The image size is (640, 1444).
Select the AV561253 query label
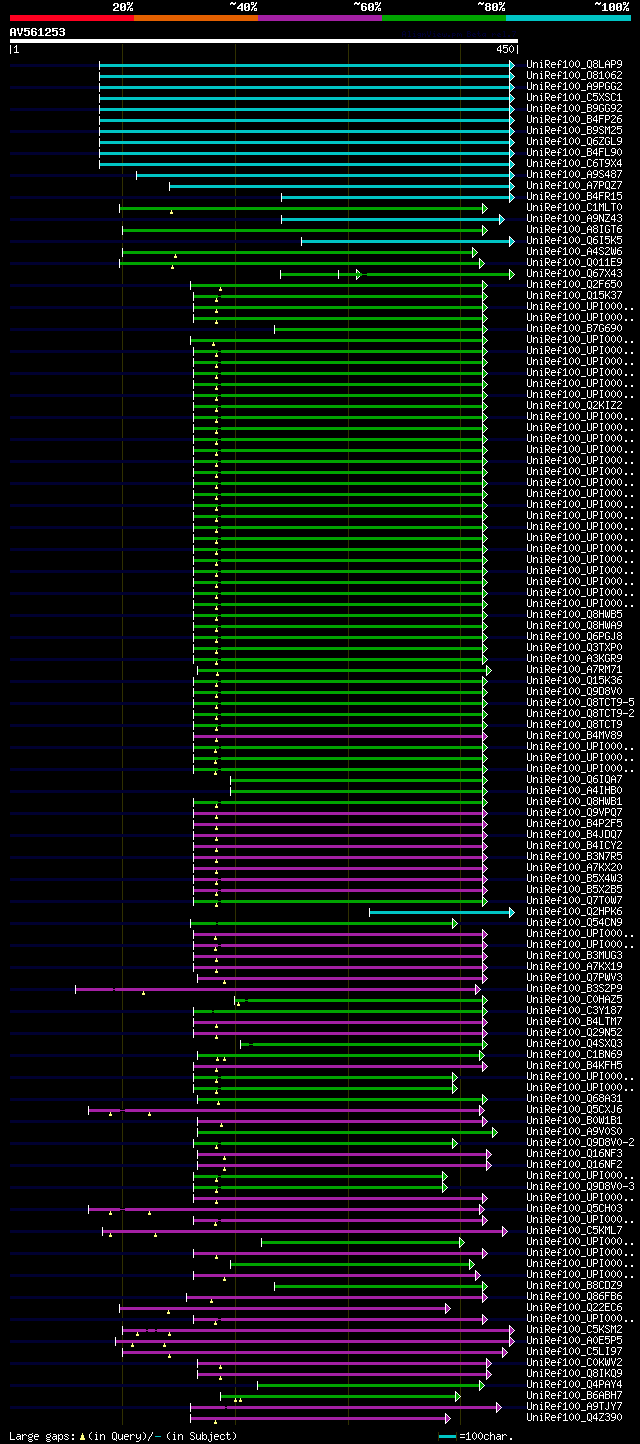(x=38, y=32)
